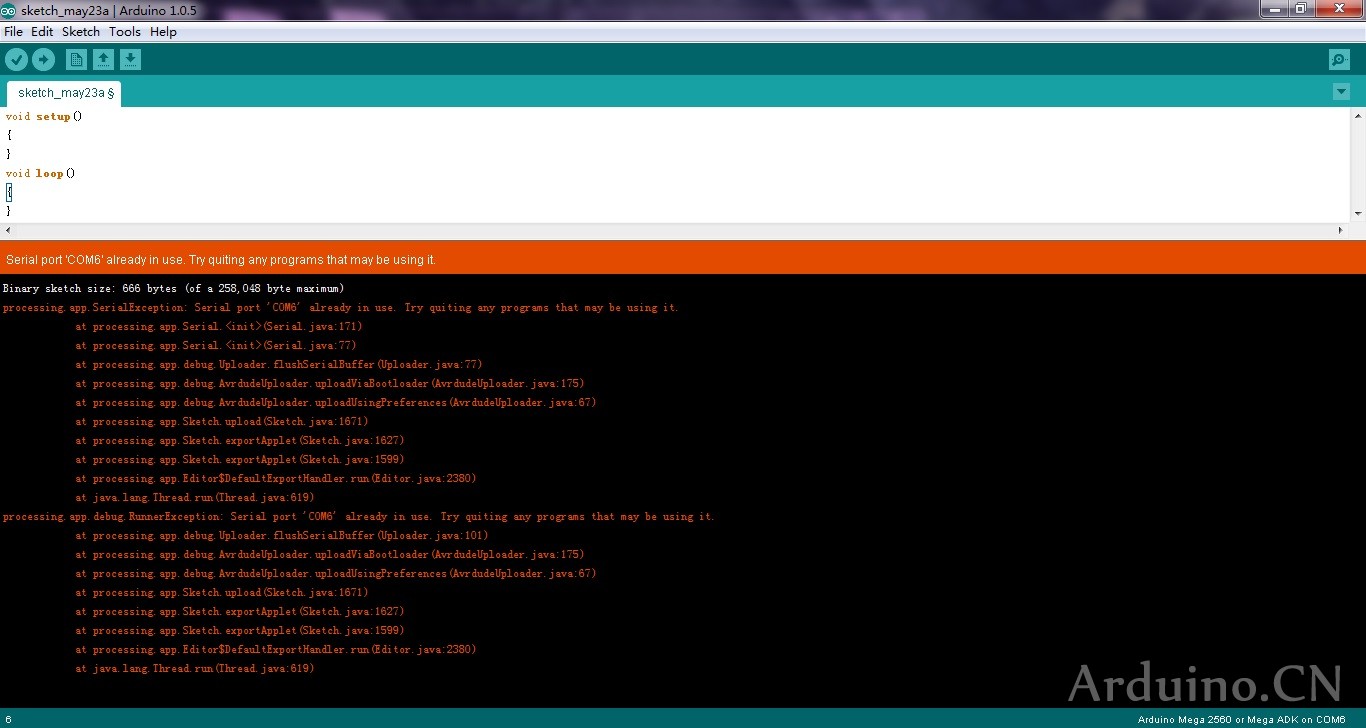Click 'Arduino Mega 2560 or Mega ADK on COM6' status text
This screenshot has height=728, width=1366.
pos(1241,720)
